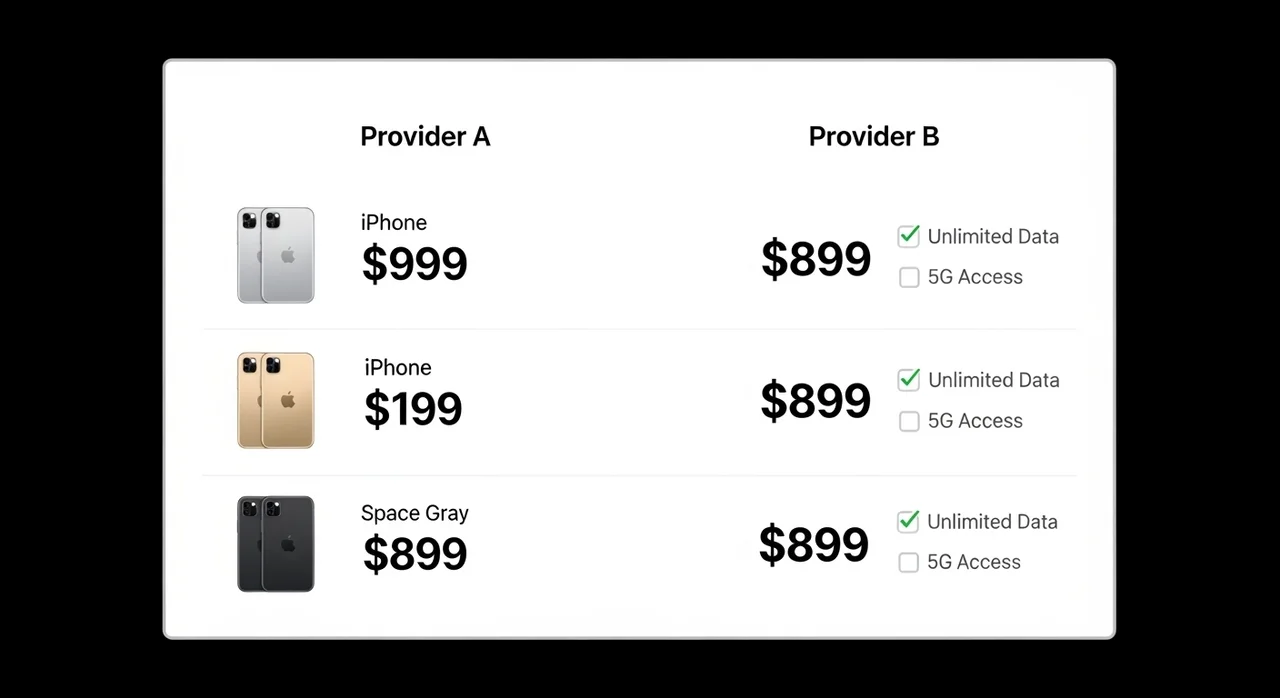Click Provider B's $899 price in first row

(x=816, y=259)
